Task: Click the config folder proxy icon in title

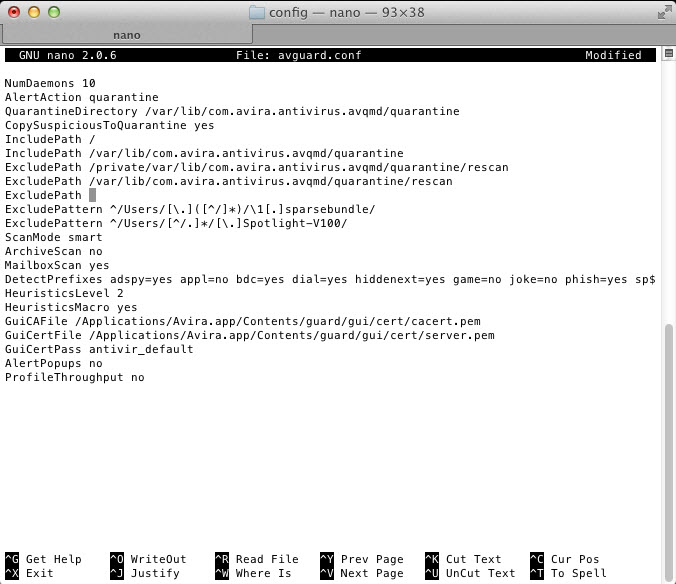Action: pos(257,12)
